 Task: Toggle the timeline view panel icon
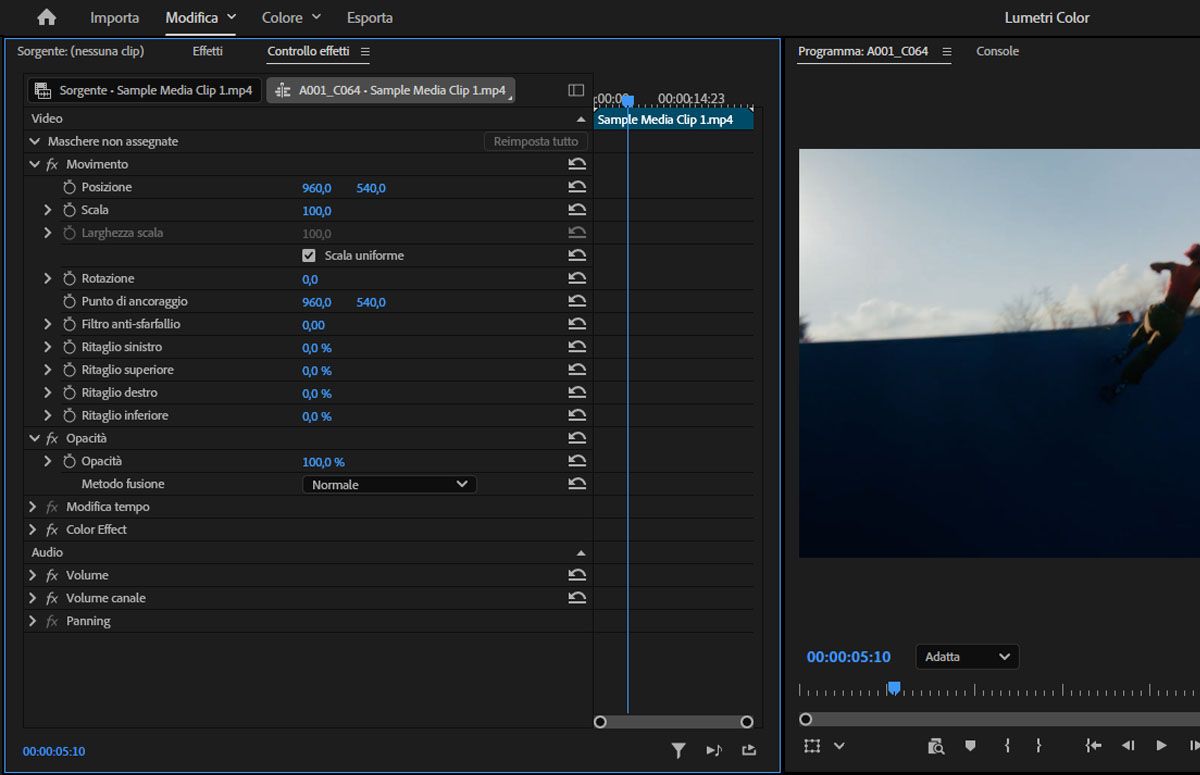pyautogui.click(x=576, y=90)
